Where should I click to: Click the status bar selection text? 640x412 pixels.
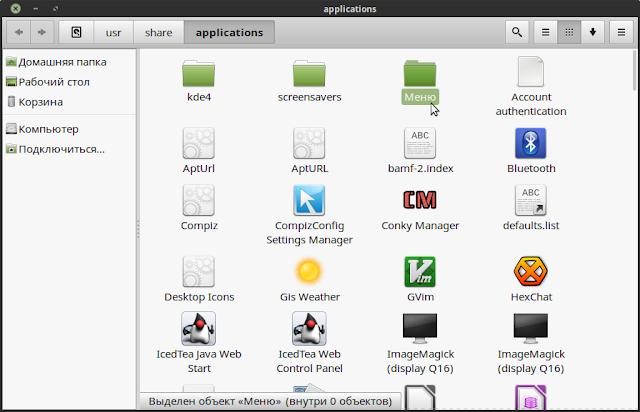tap(270, 401)
